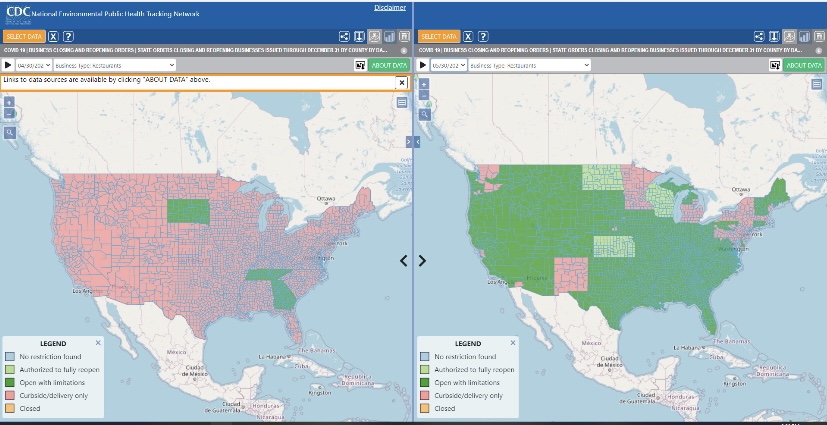Open the help question mark in left panel
827x425 pixels.
[69, 36]
